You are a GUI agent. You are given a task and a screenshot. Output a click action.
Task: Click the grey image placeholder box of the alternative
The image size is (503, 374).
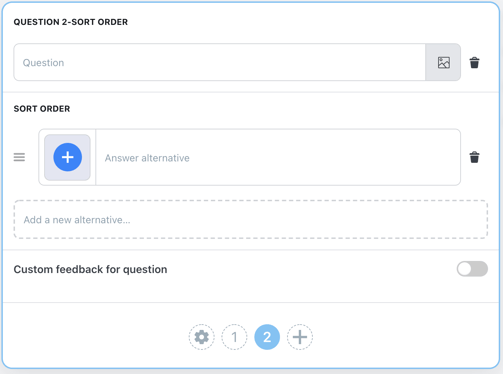point(67,157)
